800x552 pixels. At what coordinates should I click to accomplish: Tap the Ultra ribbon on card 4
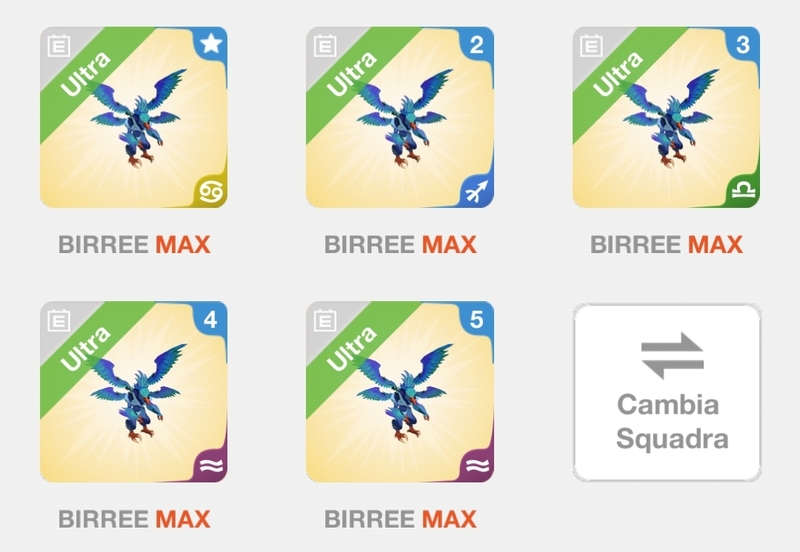85,348
